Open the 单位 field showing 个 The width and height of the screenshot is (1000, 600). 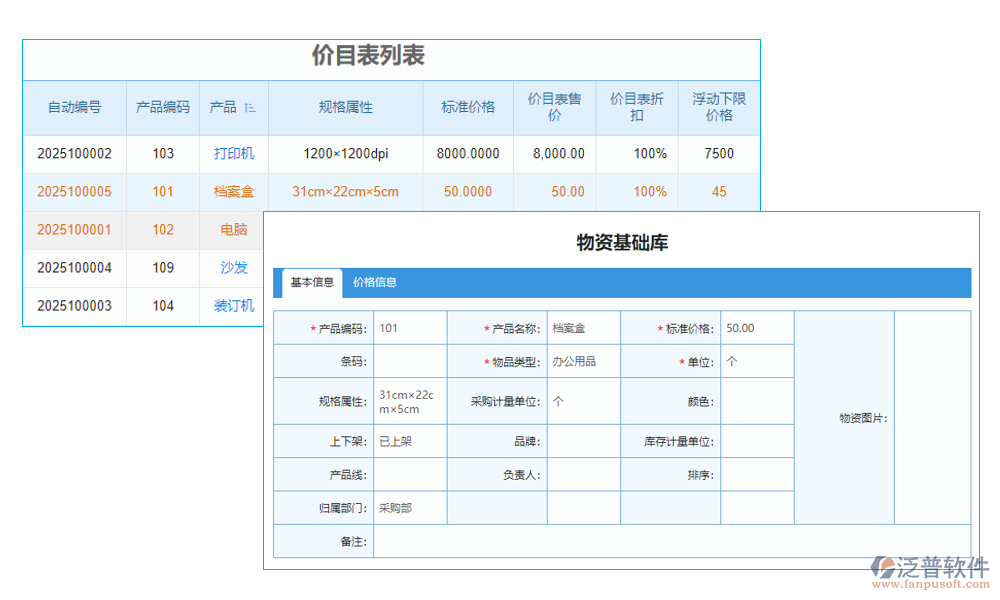(x=757, y=360)
